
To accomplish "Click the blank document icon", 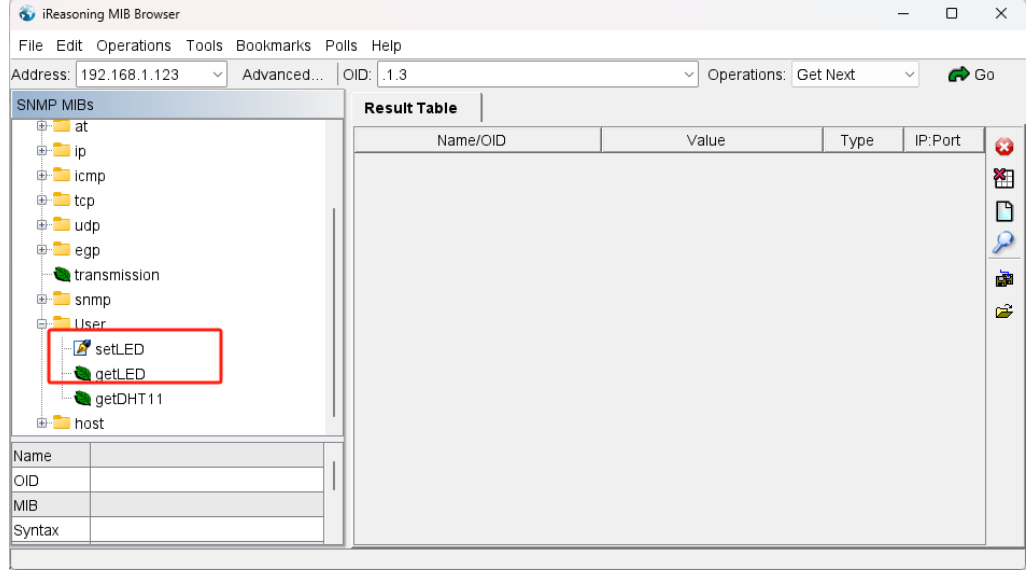I will (x=1003, y=211).
